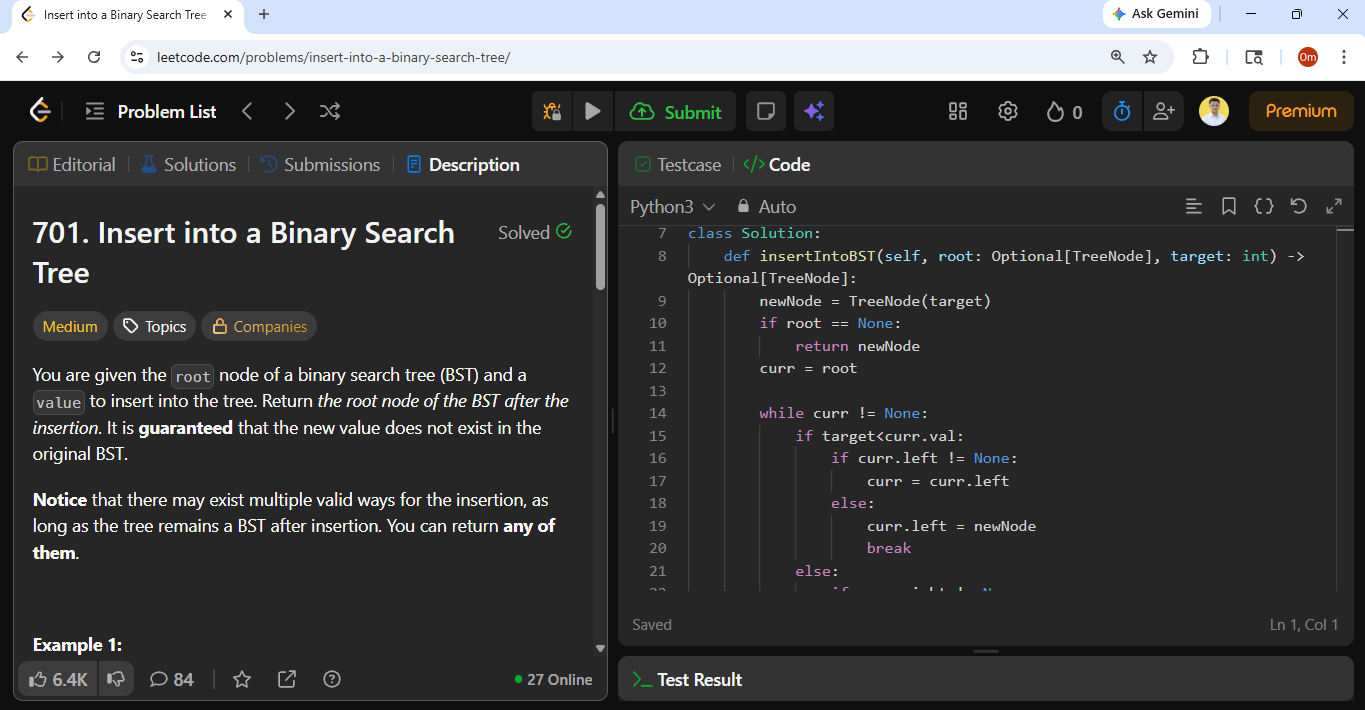The image size is (1365, 710).
Task: Click the shuffle random problem icon
Action: click(330, 111)
